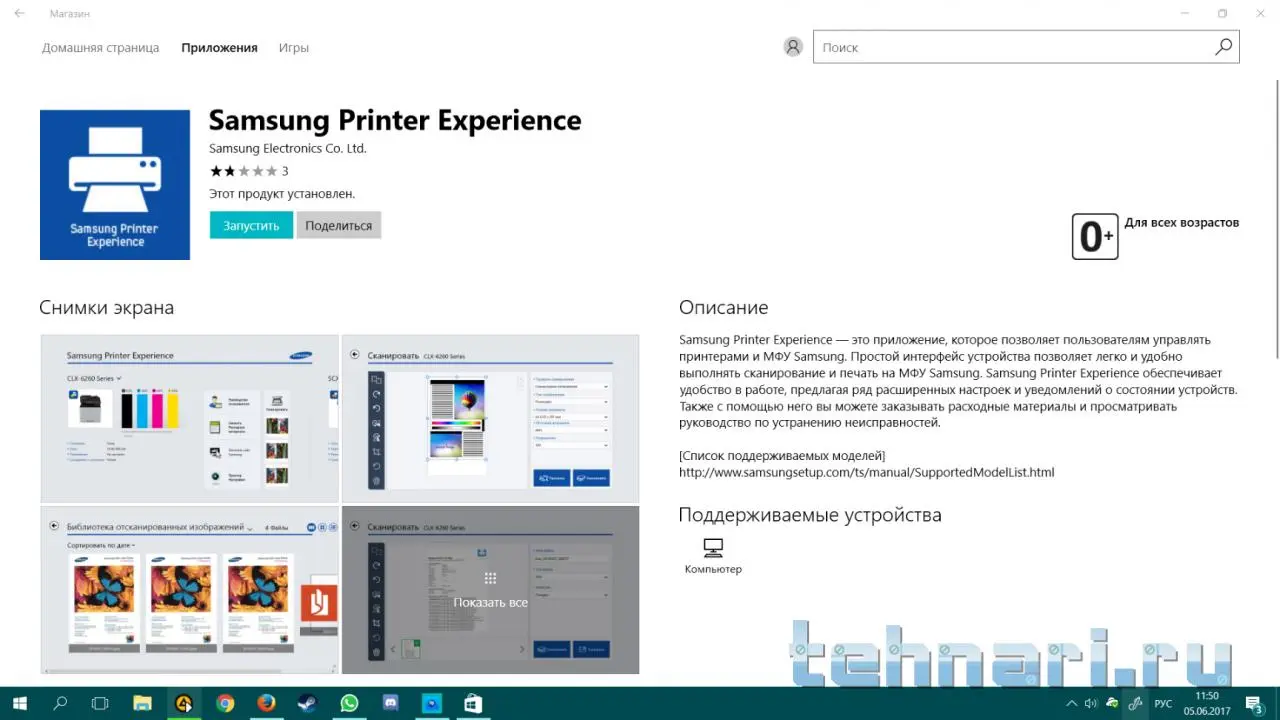The height and width of the screenshot is (720, 1280).
Task: Open Task View on the taskbar
Action: [x=100, y=703]
